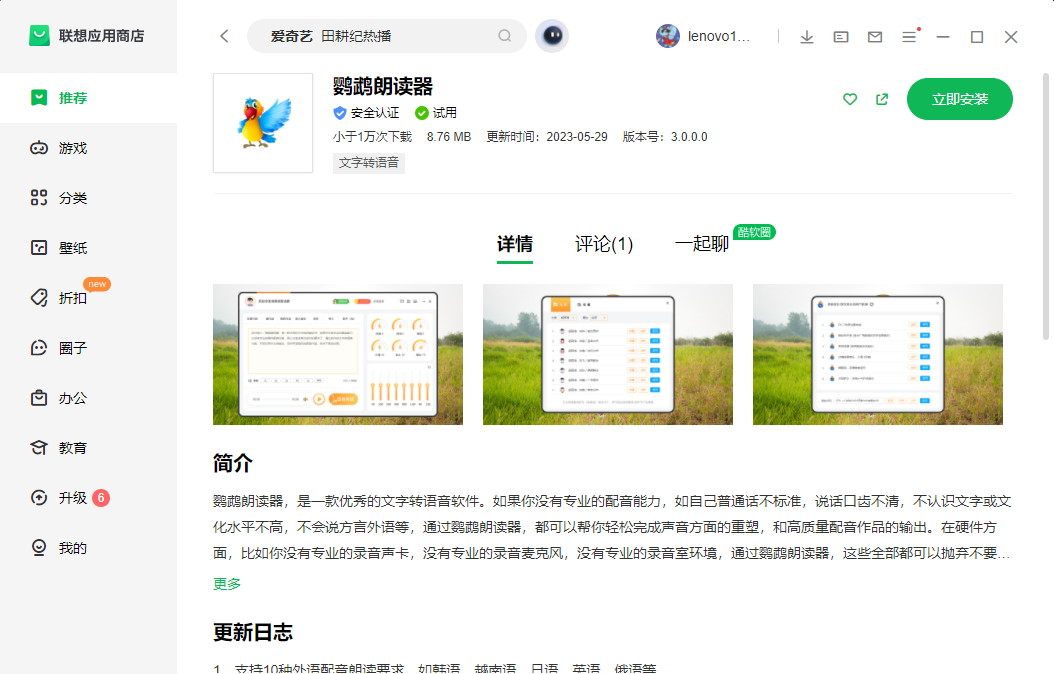Switch to the 一起聊 tab
Viewport: 1054px width, 674px height.
coord(702,244)
